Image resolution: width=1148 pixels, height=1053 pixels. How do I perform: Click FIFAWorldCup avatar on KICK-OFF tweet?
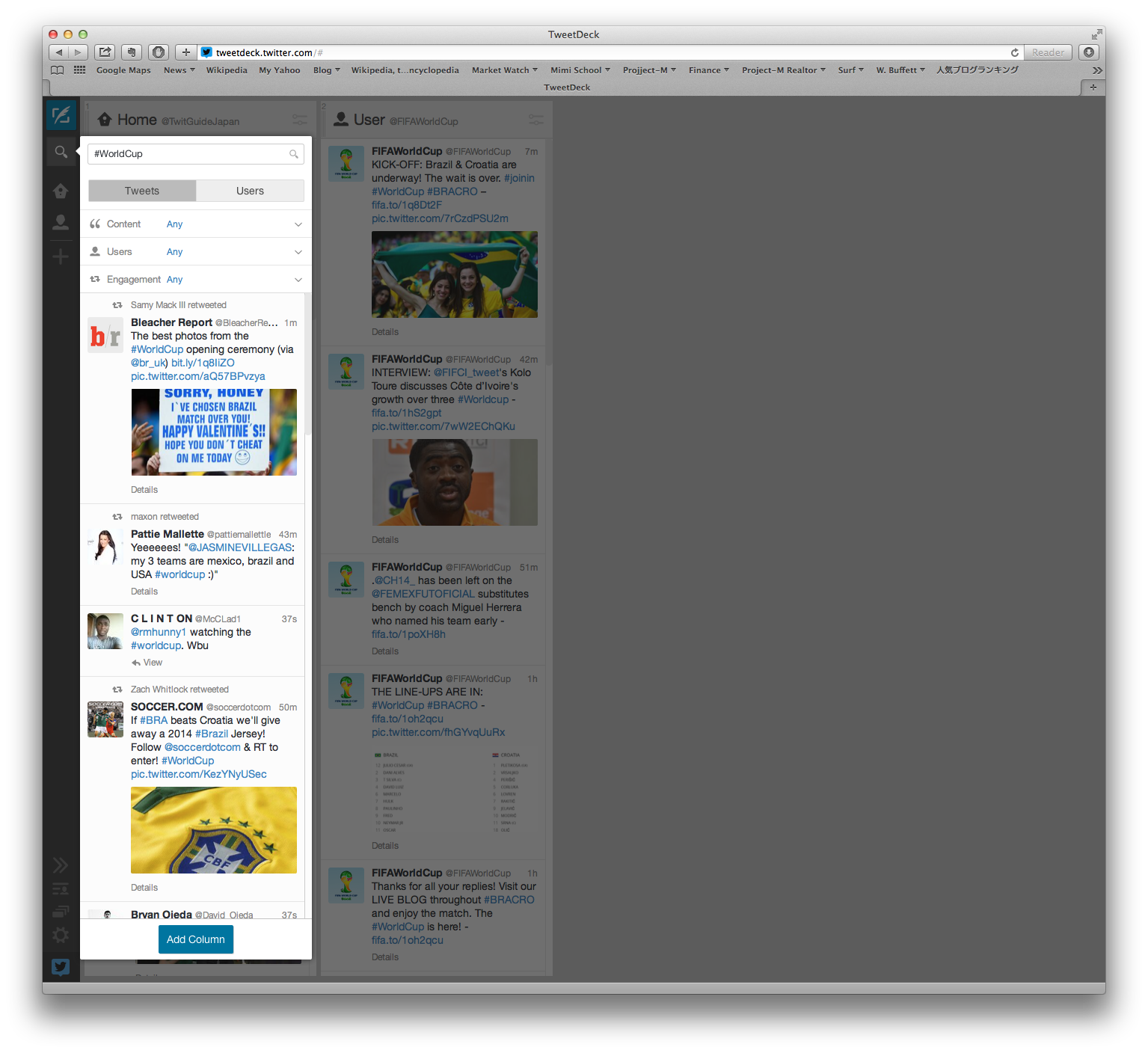[346, 164]
